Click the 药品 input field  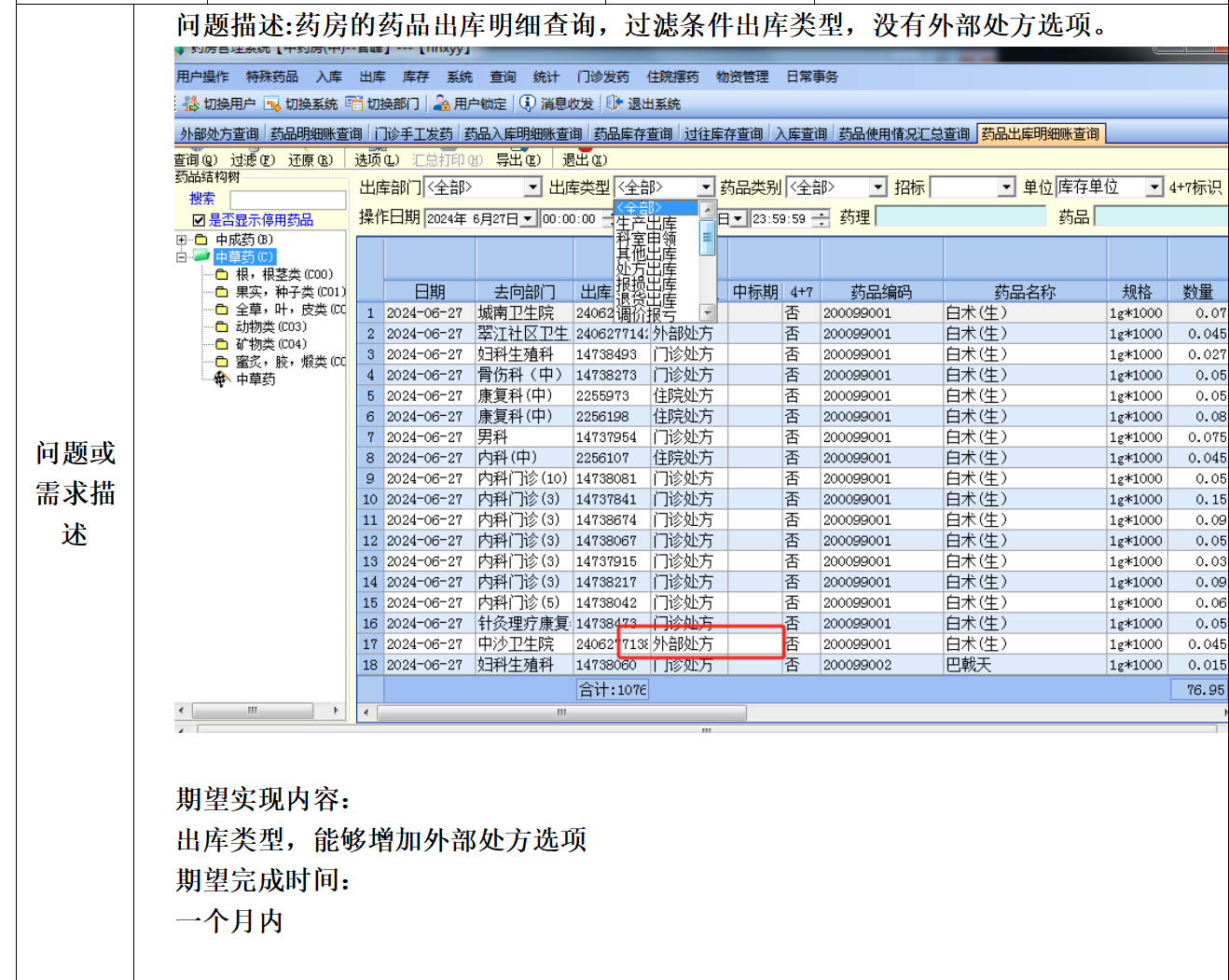click(1161, 217)
